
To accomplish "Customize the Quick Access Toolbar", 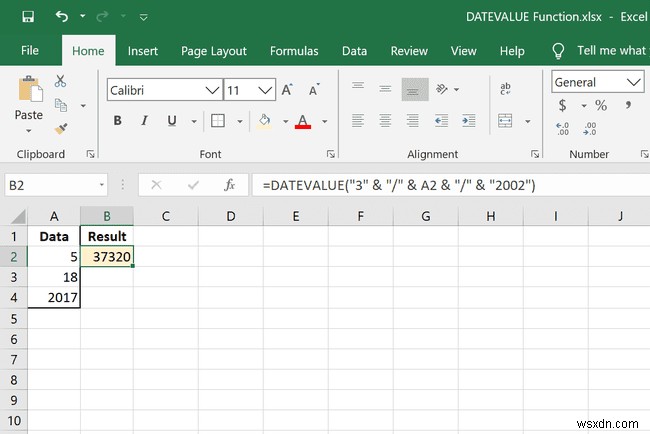I will [143, 17].
